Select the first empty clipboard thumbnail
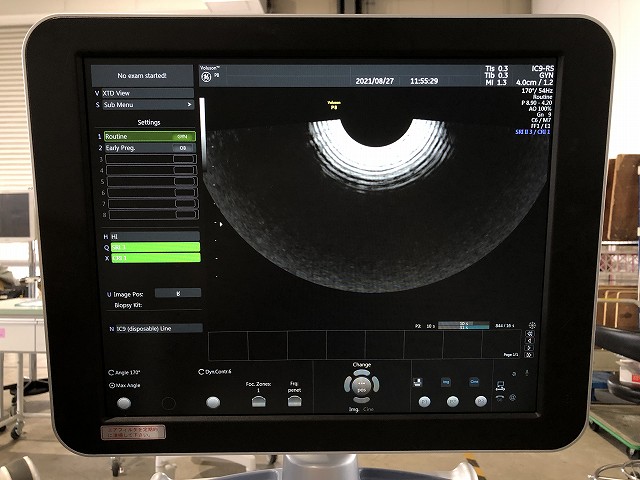The image size is (640, 480). (228, 345)
